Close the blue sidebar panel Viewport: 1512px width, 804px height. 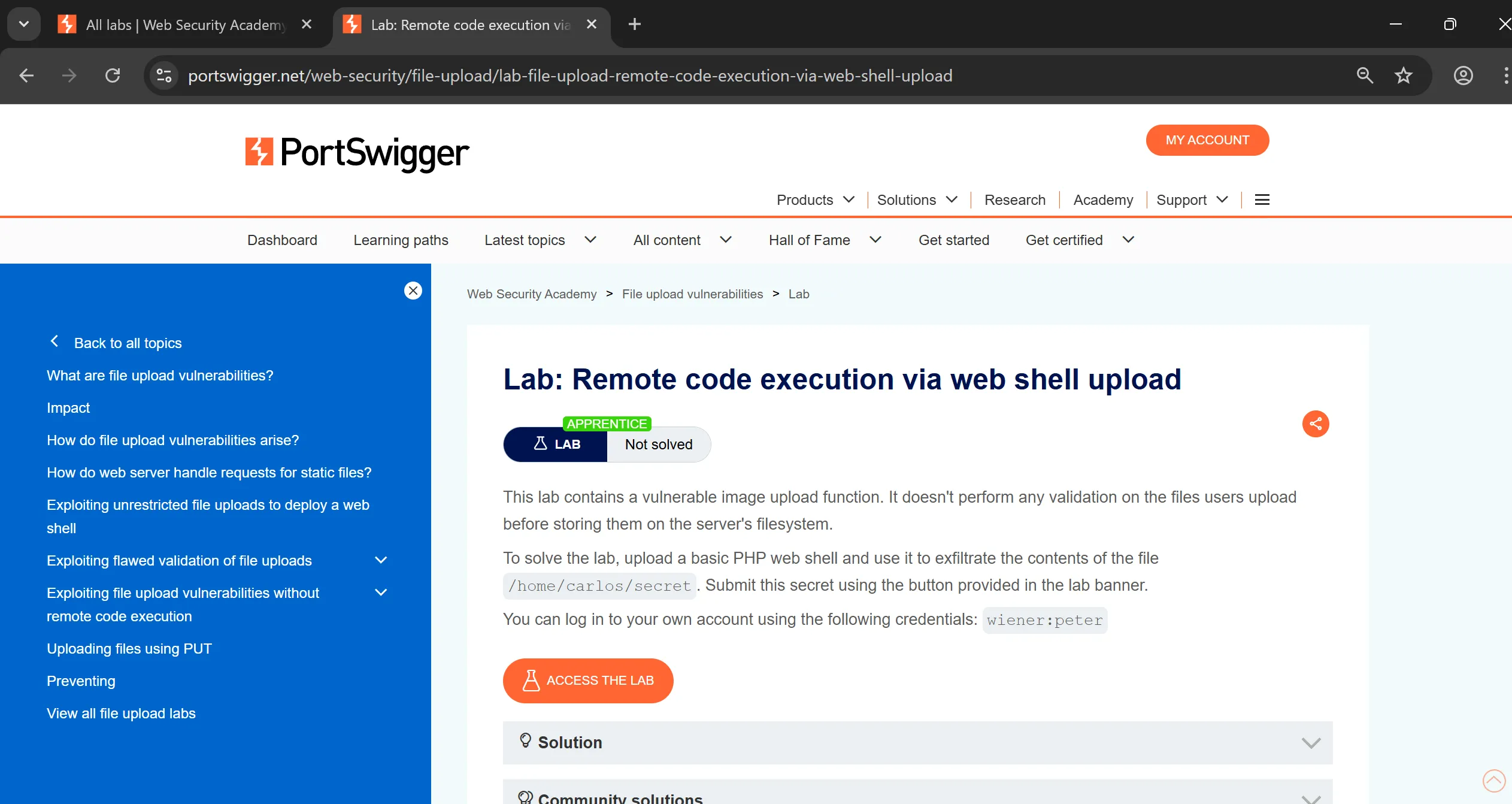(x=413, y=291)
